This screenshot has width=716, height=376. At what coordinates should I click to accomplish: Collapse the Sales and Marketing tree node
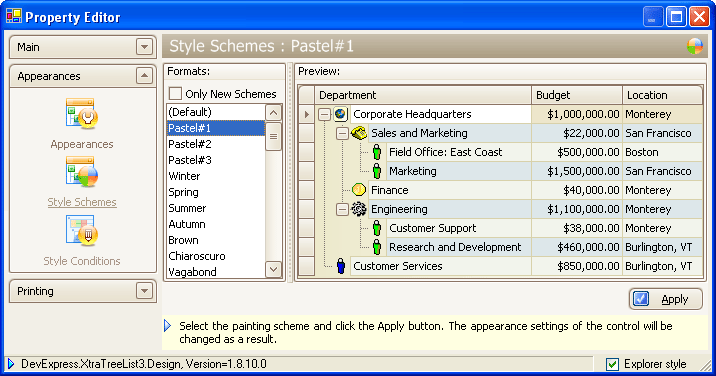tap(342, 133)
